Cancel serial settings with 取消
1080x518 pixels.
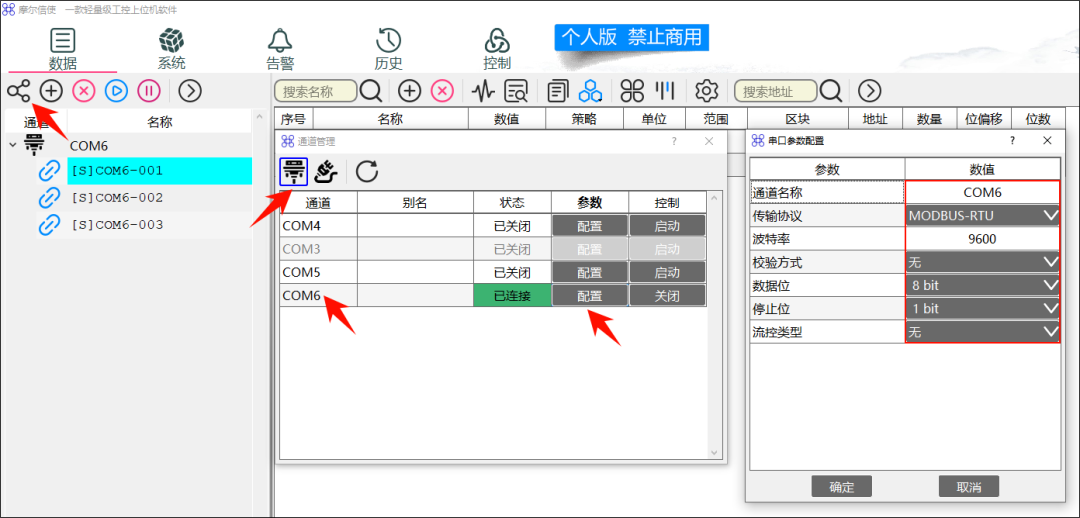[968, 486]
